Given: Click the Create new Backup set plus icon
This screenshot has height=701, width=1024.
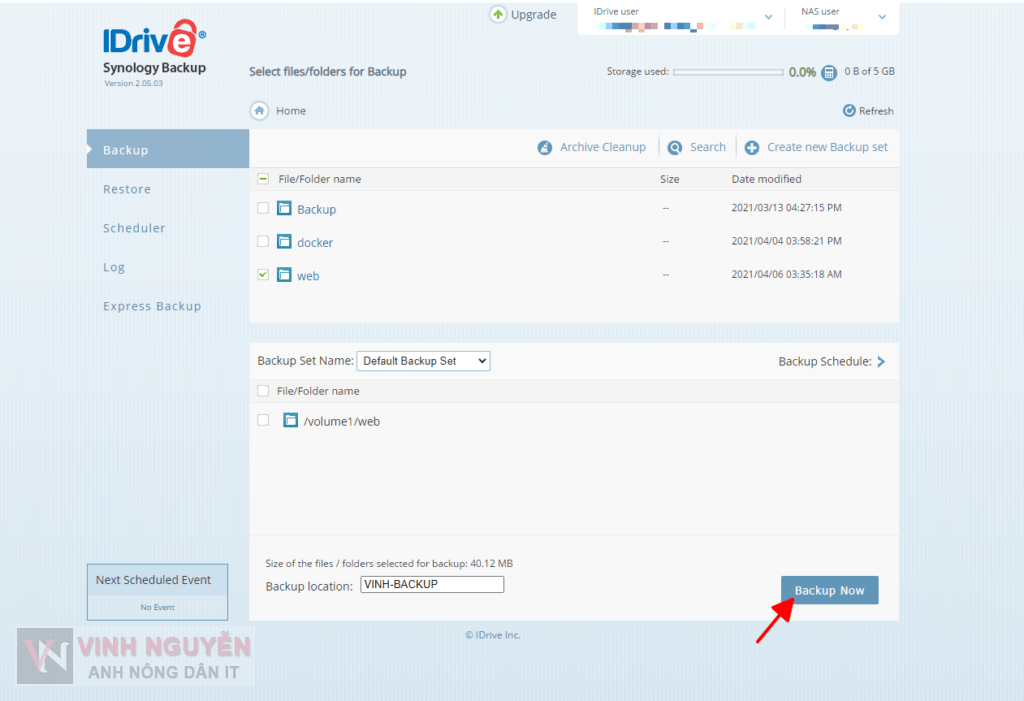Looking at the screenshot, I should tap(752, 147).
